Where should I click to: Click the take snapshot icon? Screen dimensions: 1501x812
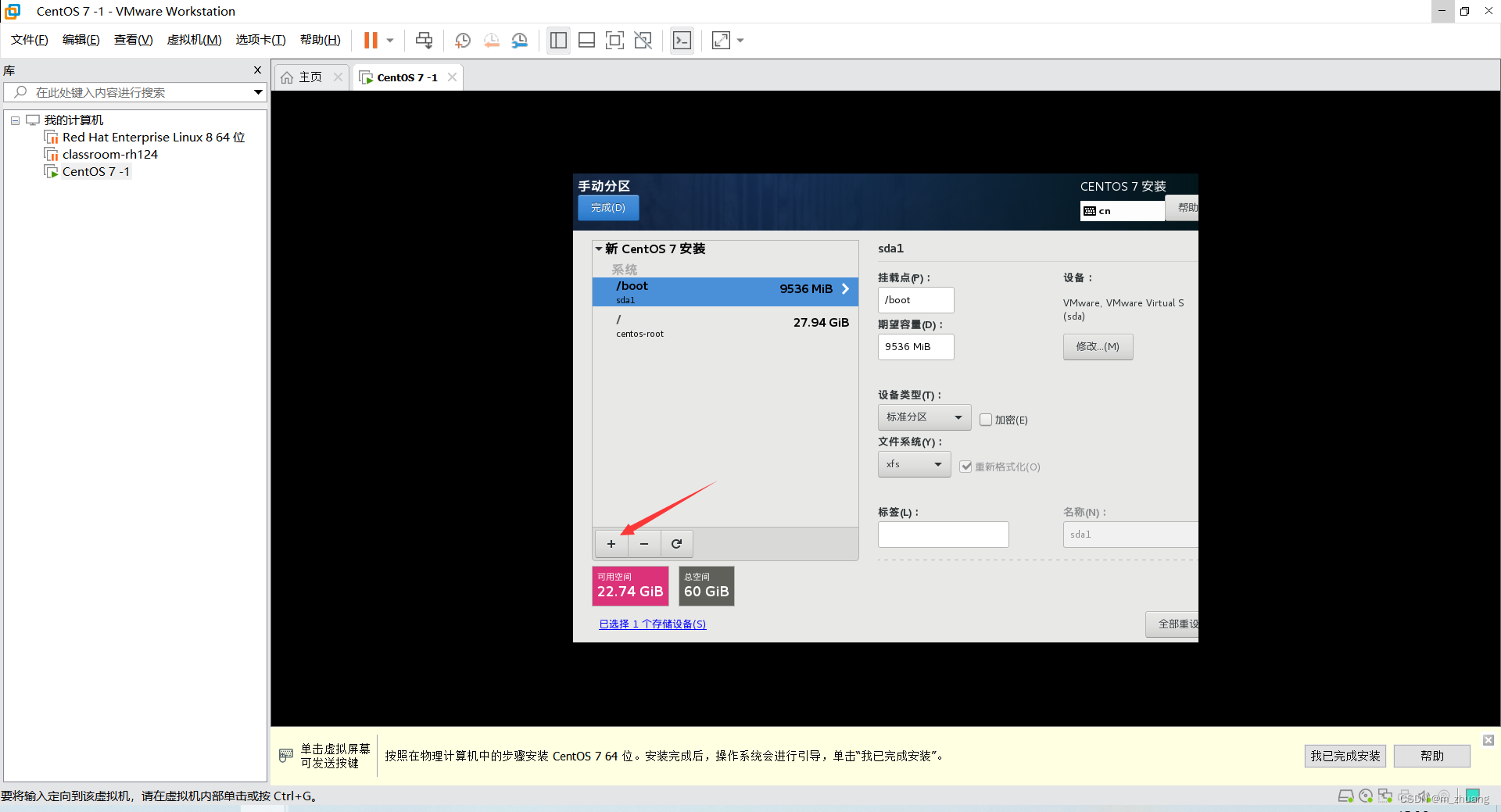(463, 40)
